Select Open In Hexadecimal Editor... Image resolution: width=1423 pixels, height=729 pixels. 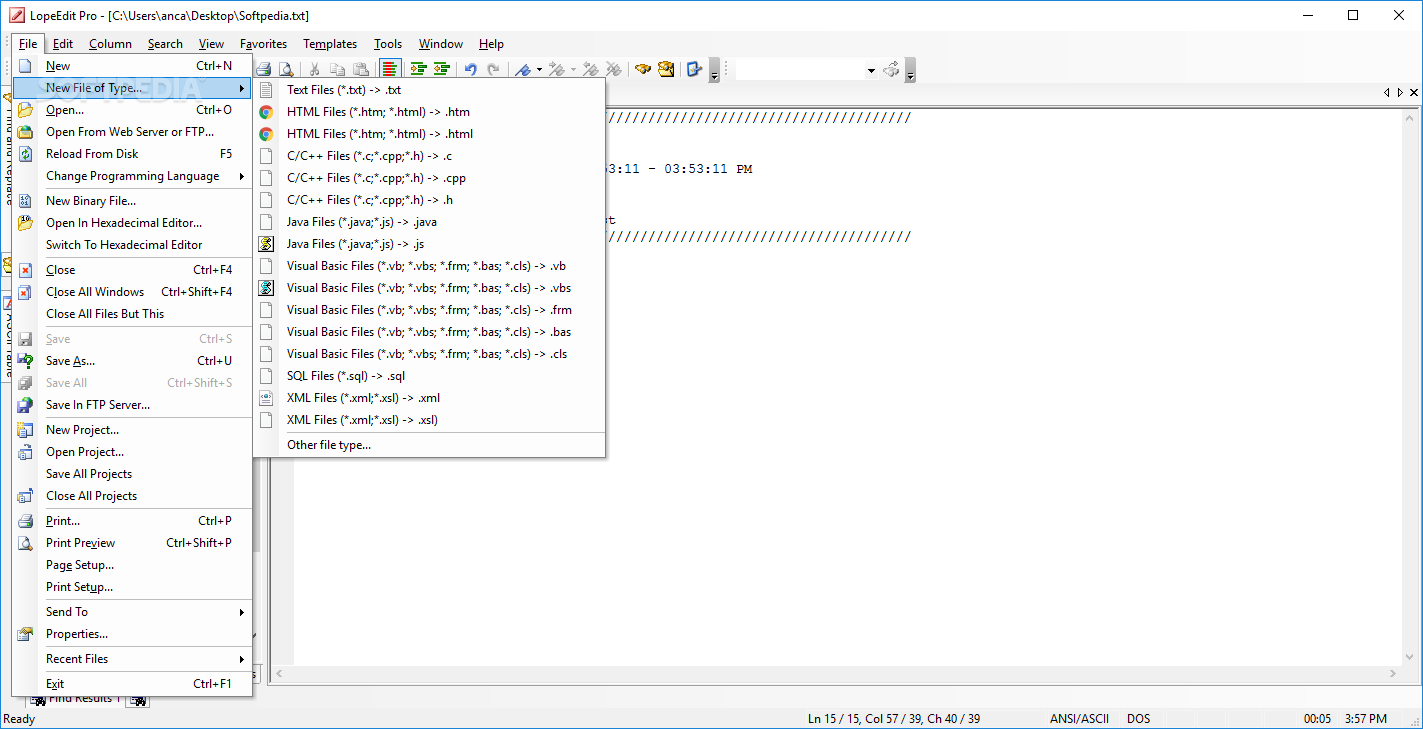[x=132, y=223]
